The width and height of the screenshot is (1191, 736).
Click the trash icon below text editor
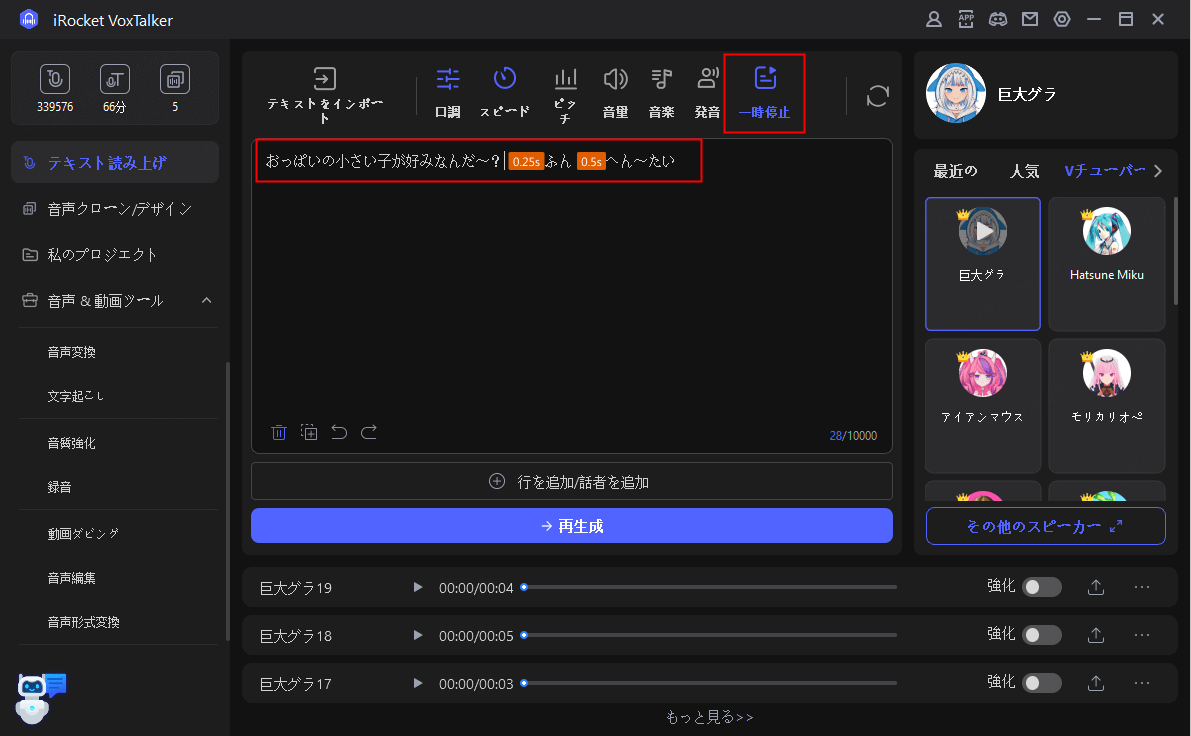point(279,432)
